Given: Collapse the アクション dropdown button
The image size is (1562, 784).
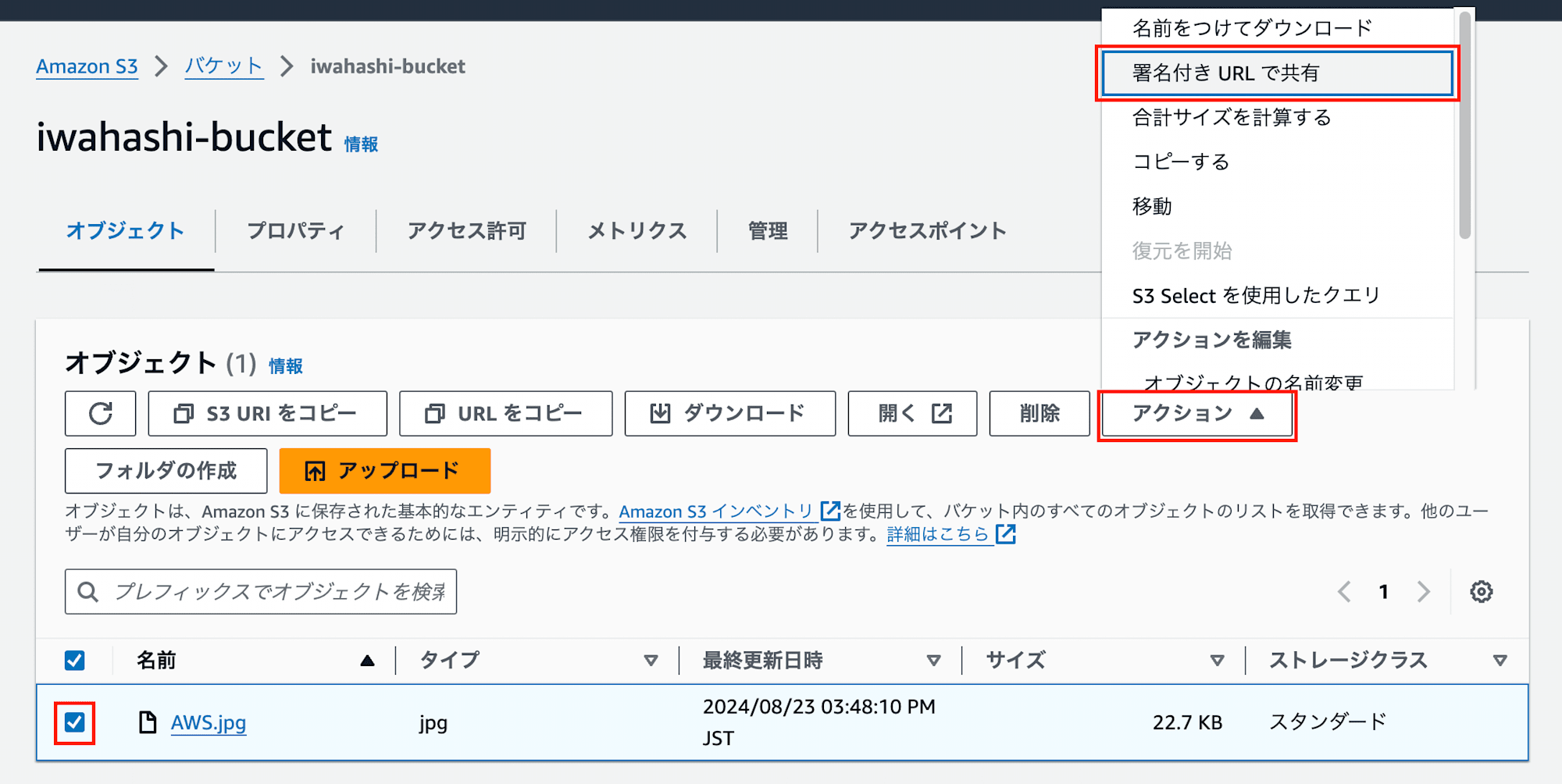Looking at the screenshot, I should coord(1197,413).
